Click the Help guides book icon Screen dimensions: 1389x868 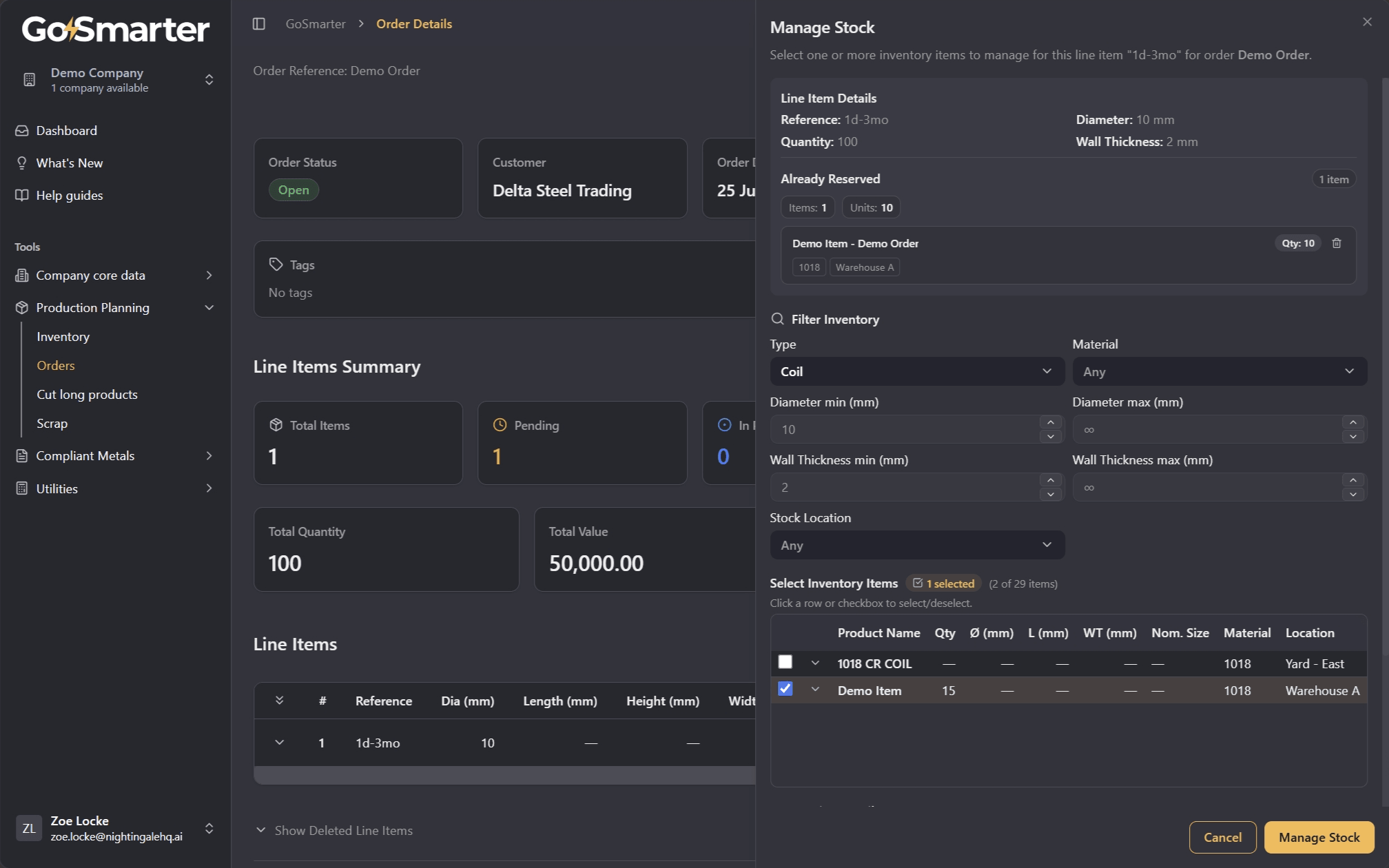coord(22,196)
